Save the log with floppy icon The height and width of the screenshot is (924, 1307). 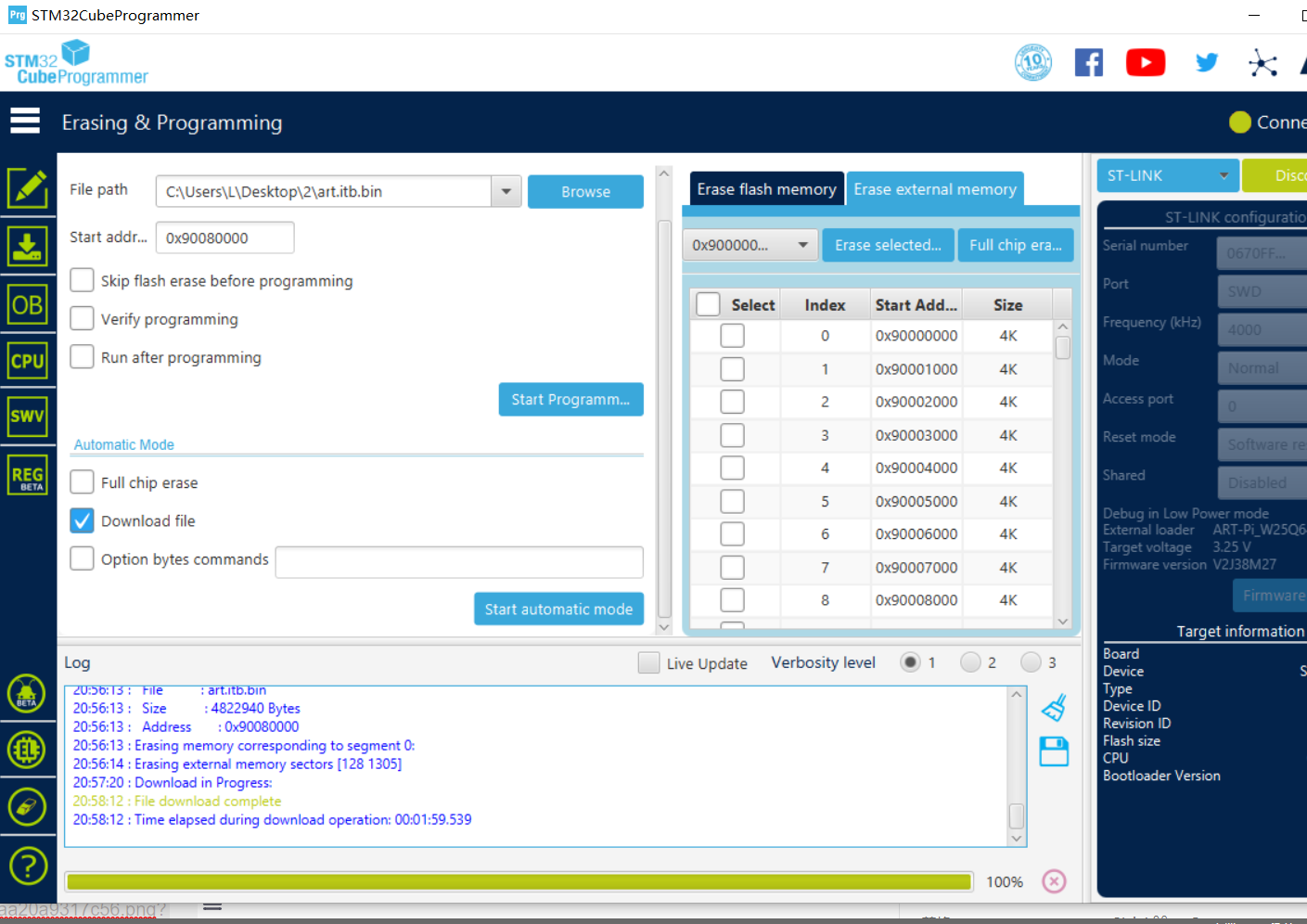1055,751
